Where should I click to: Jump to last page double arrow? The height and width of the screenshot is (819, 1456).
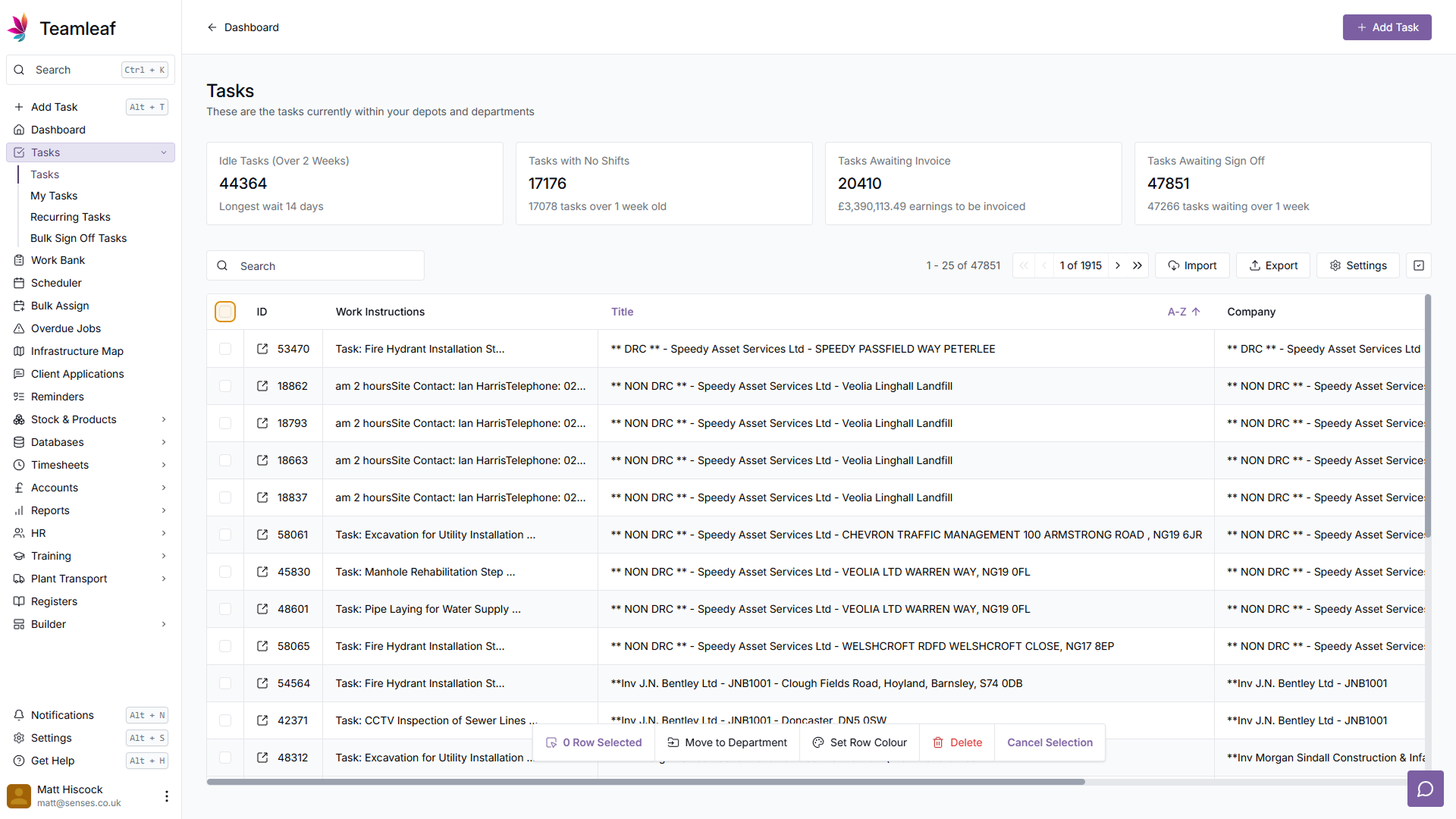coord(1137,265)
